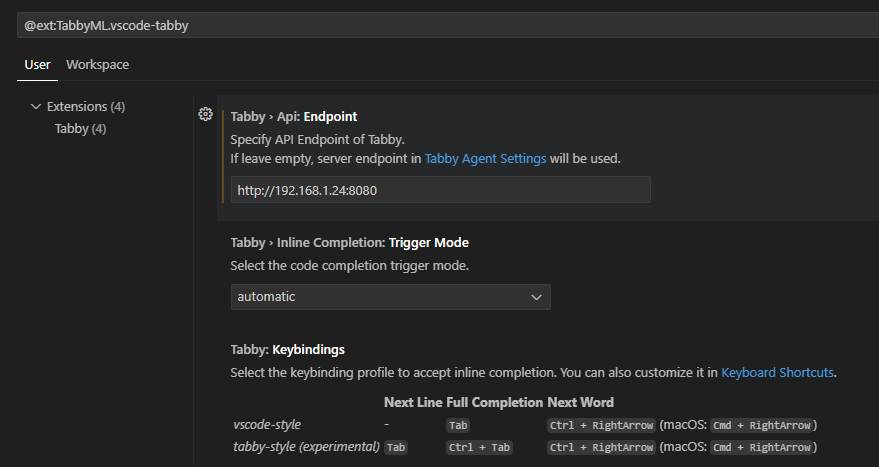Click Cmd + RightArrow badge in tabby-style row

pos(762,447)
